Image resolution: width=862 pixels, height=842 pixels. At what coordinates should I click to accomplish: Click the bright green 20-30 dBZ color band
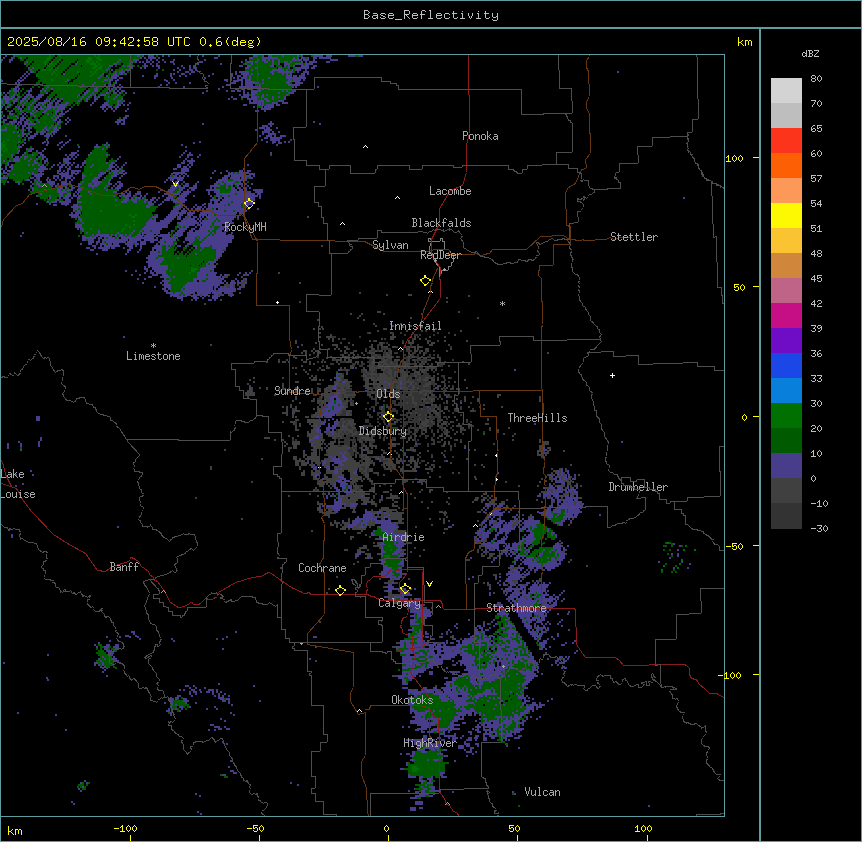(786, 416)
